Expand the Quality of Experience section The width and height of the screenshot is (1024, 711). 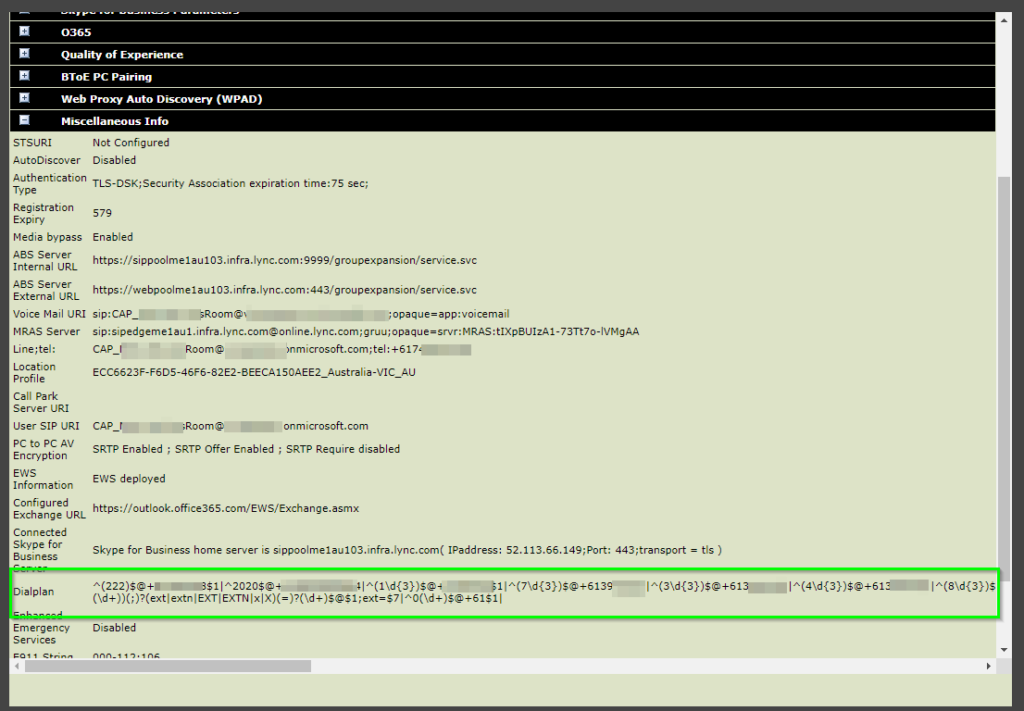24,54
